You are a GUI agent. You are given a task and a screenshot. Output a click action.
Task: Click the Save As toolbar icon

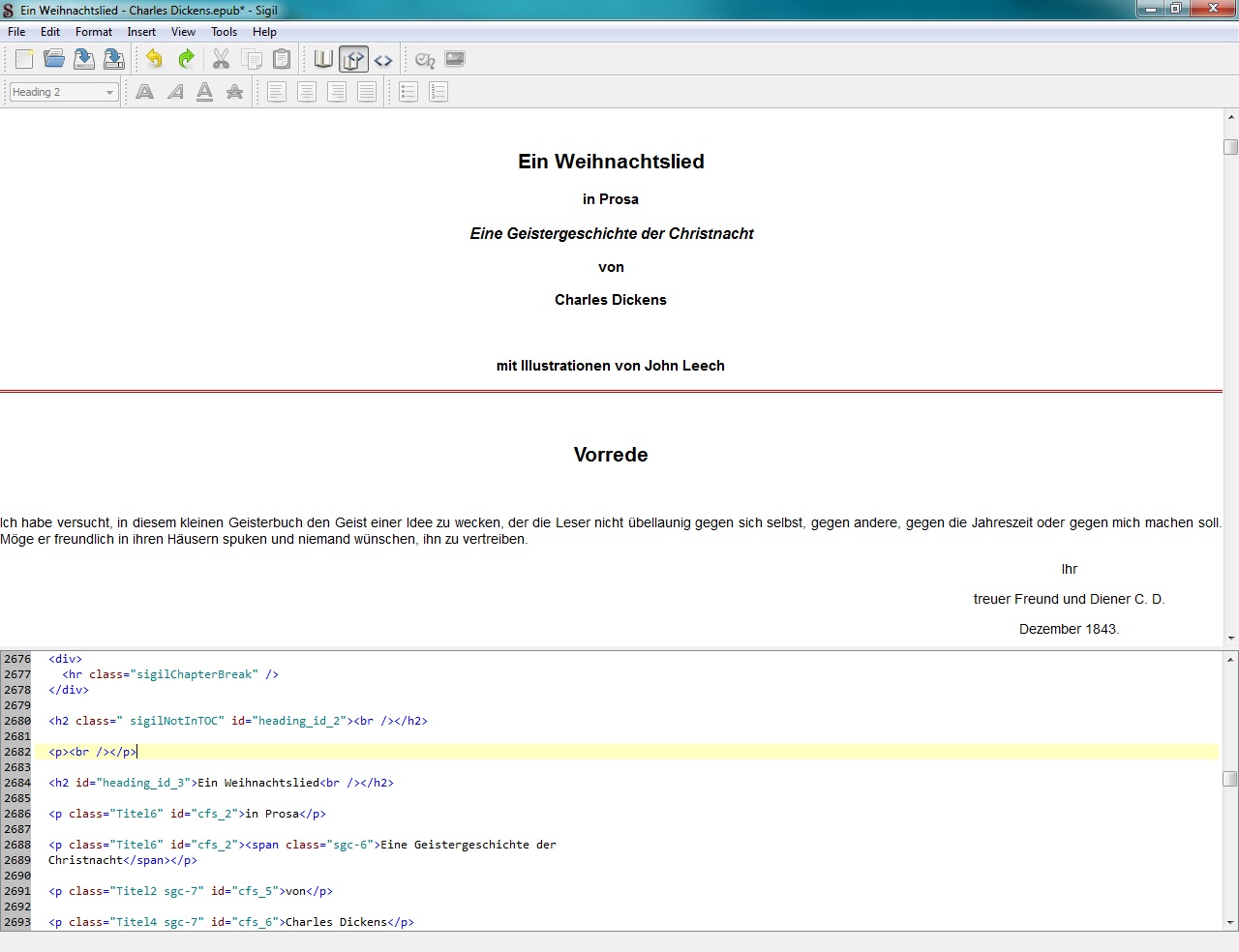114,60
